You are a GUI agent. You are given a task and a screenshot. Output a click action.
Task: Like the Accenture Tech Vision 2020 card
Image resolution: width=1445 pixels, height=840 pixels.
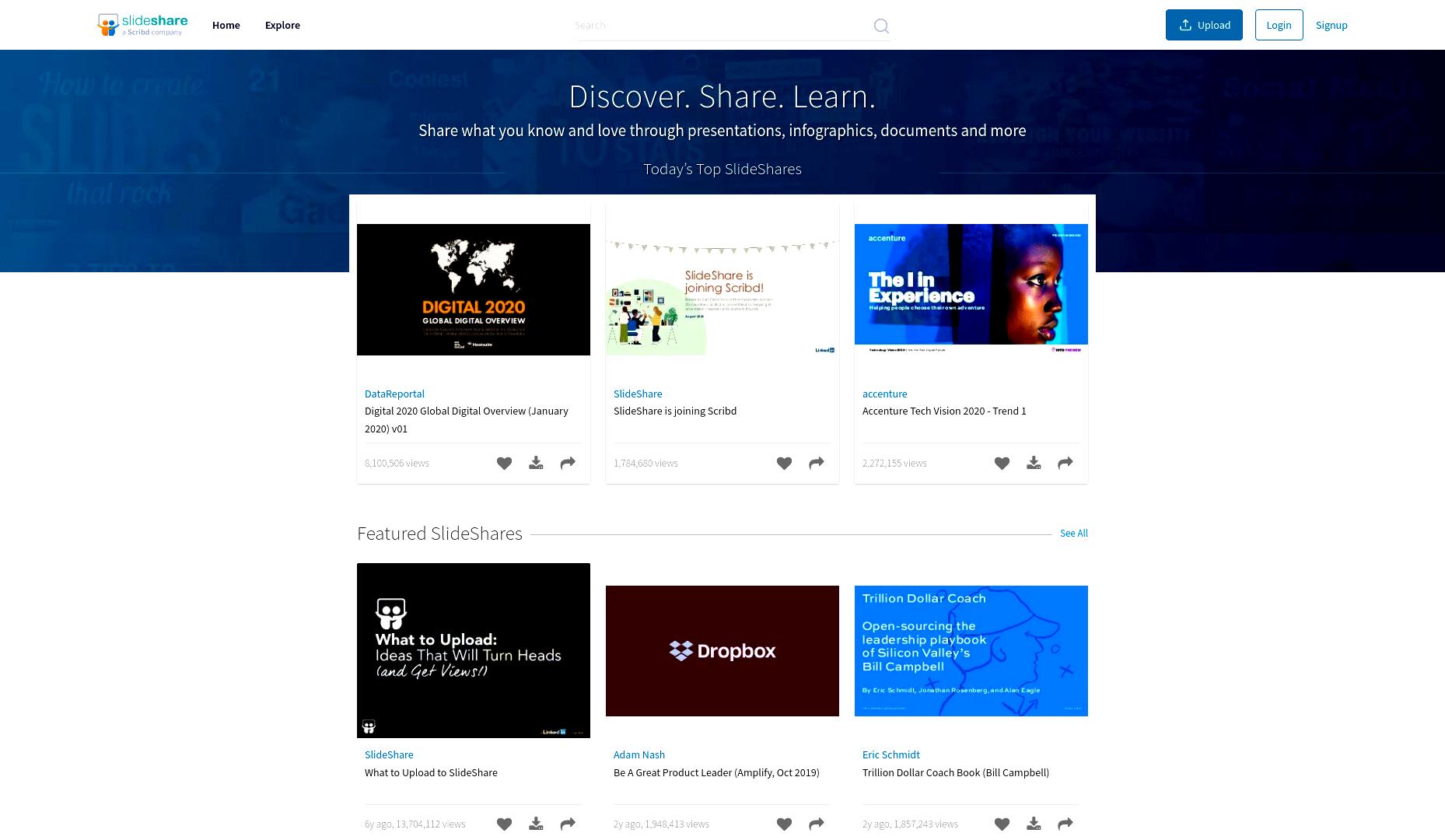tap(1002, 464)
